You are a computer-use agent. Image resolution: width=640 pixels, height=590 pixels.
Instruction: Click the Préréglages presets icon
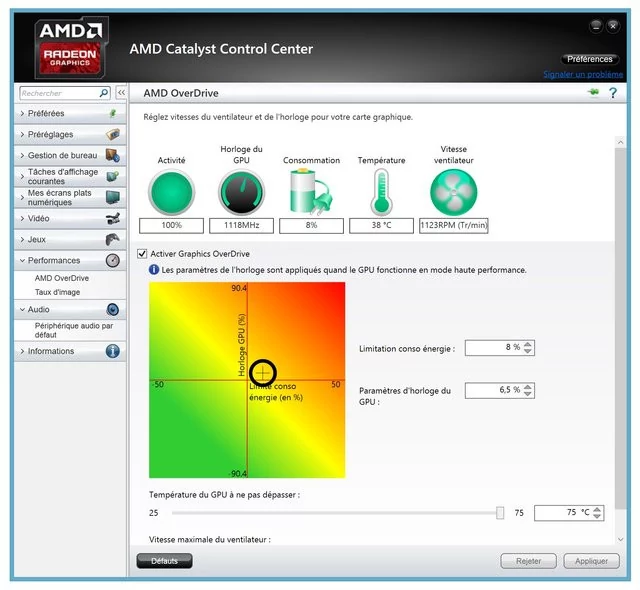click(x=113, y=134)
